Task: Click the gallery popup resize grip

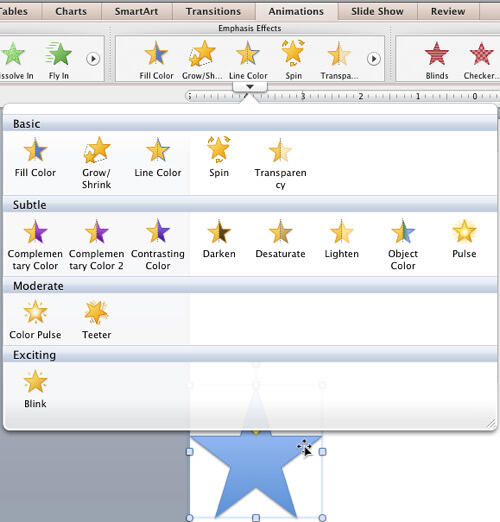Action: [x=491, y=423]
